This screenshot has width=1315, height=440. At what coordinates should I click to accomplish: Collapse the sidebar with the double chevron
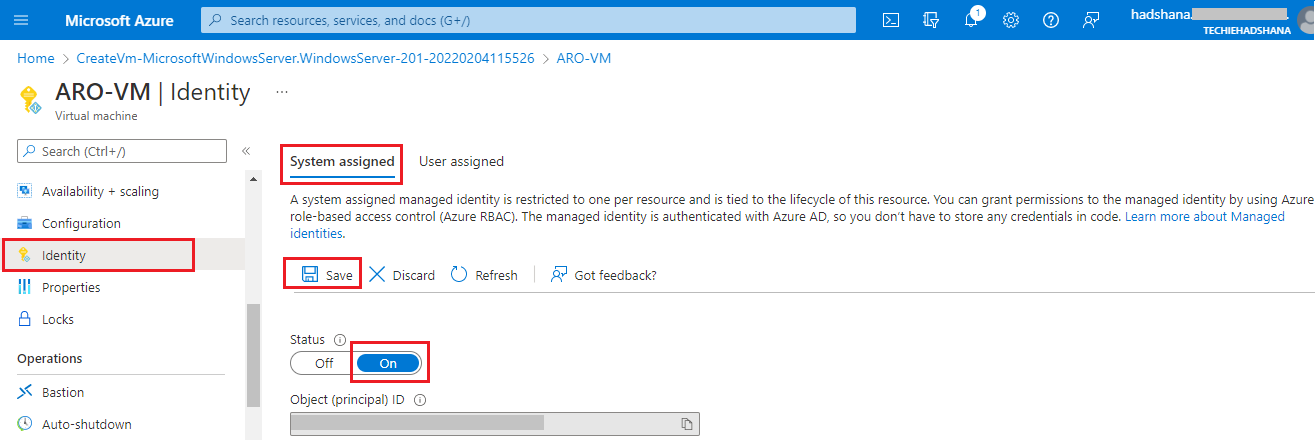(246, 151)
